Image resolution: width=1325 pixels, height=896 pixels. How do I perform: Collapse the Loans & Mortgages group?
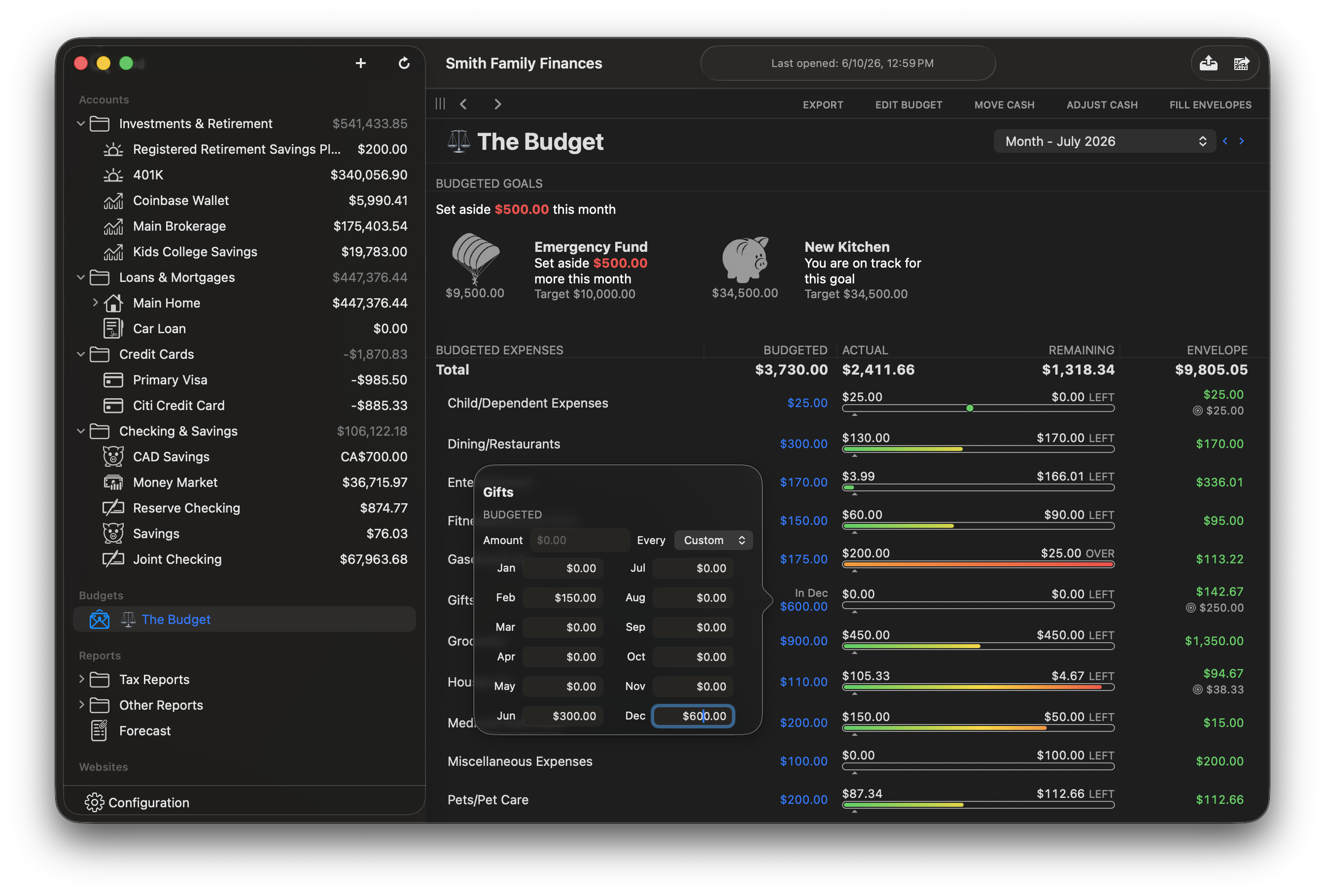point(81,277)
